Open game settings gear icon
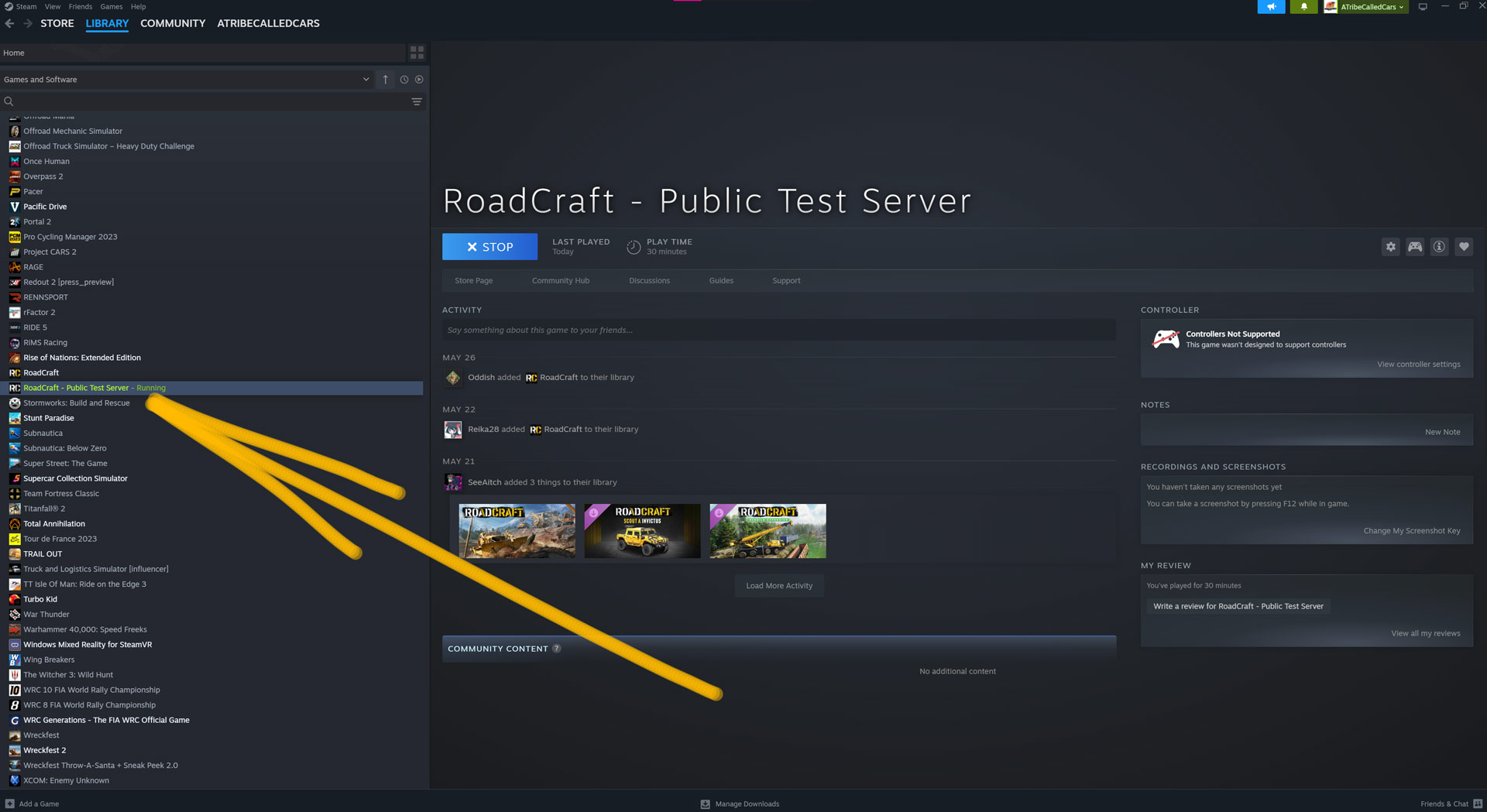 pos(1390,247)
